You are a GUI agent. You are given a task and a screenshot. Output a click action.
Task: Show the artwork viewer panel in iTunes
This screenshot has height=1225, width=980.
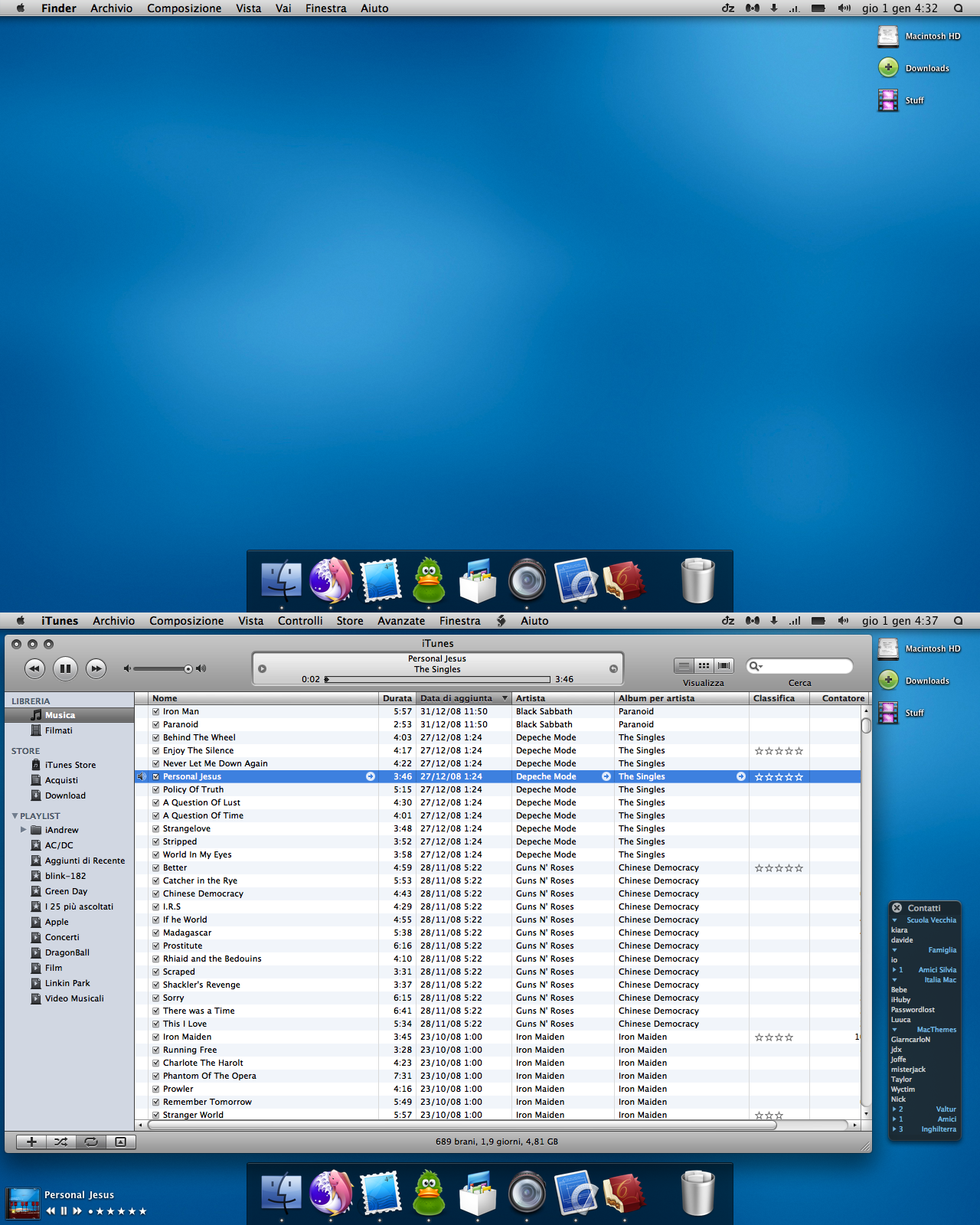click(x=120, y=1142)
